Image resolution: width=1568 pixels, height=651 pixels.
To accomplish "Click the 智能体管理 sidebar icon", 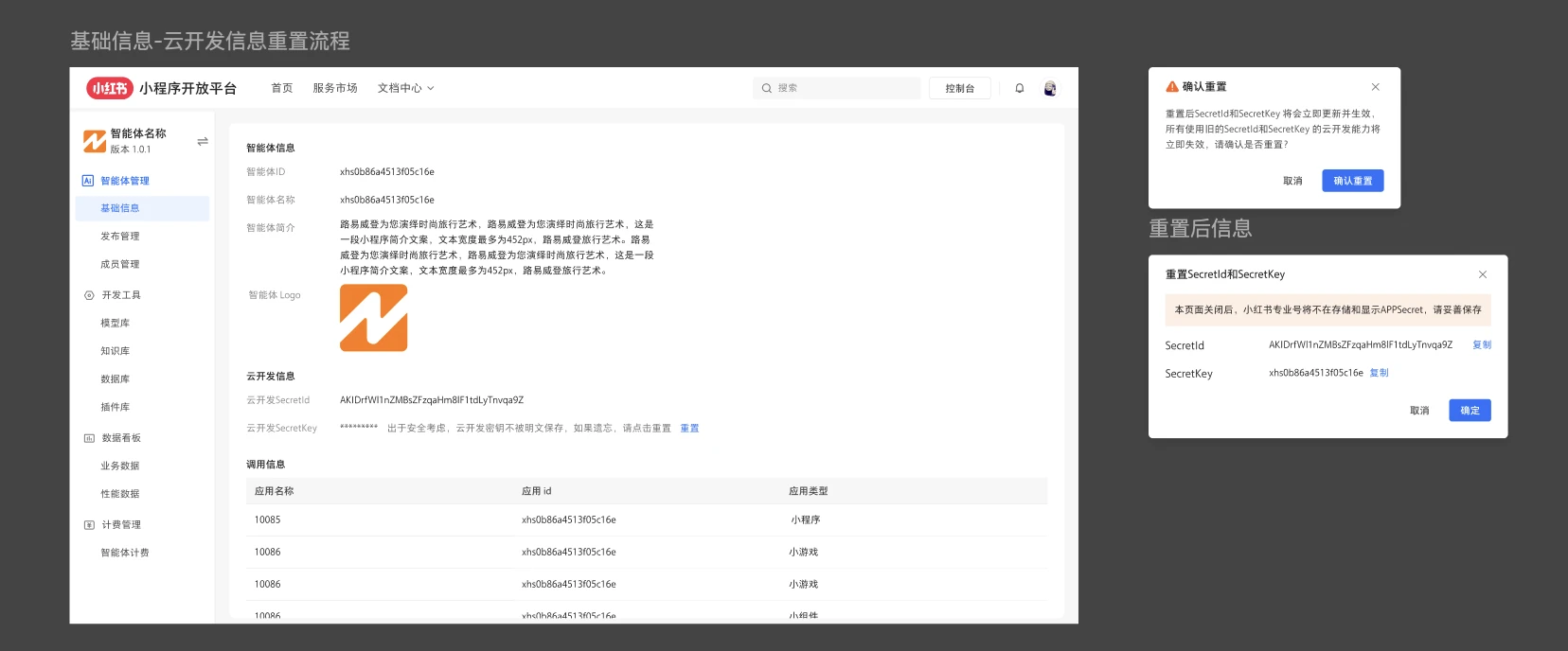I will pos(88,181).
